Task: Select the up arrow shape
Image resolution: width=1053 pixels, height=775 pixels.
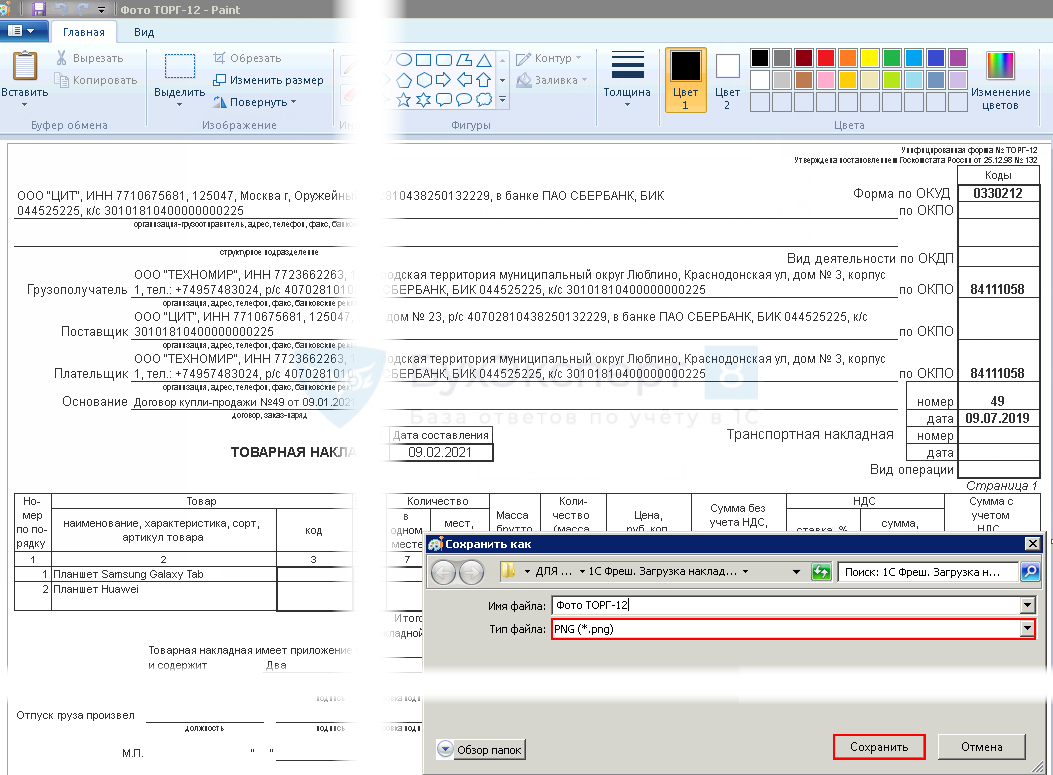Action: coord(484,80)
